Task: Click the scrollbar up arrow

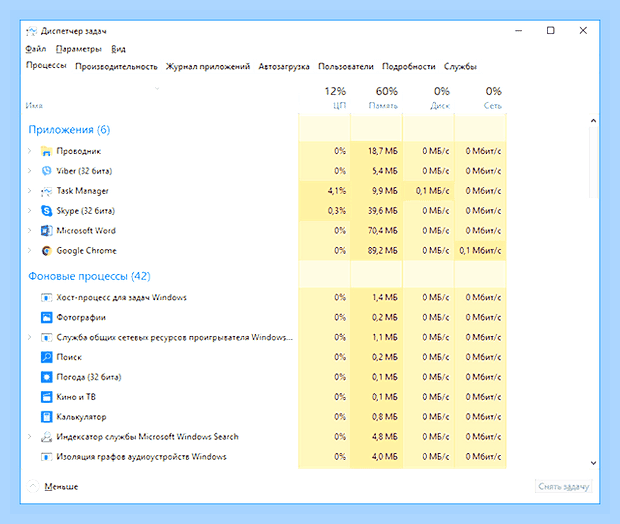Action: (593, 121)
